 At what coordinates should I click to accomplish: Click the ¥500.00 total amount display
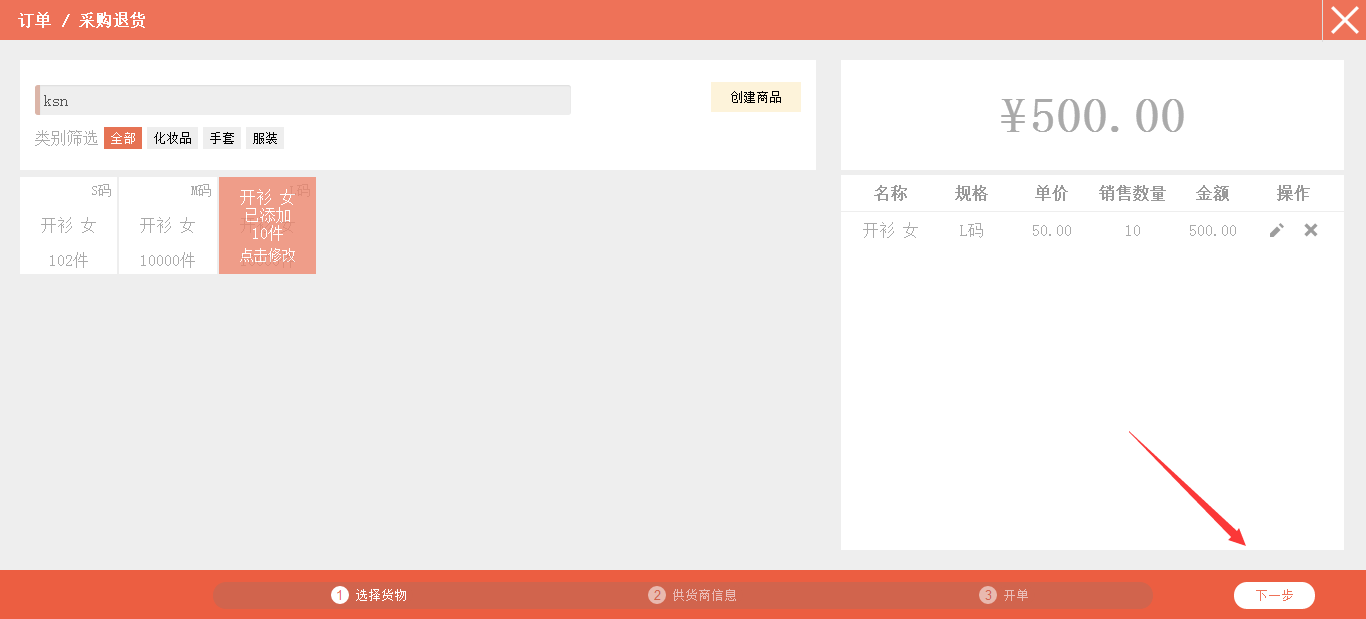1092,116
